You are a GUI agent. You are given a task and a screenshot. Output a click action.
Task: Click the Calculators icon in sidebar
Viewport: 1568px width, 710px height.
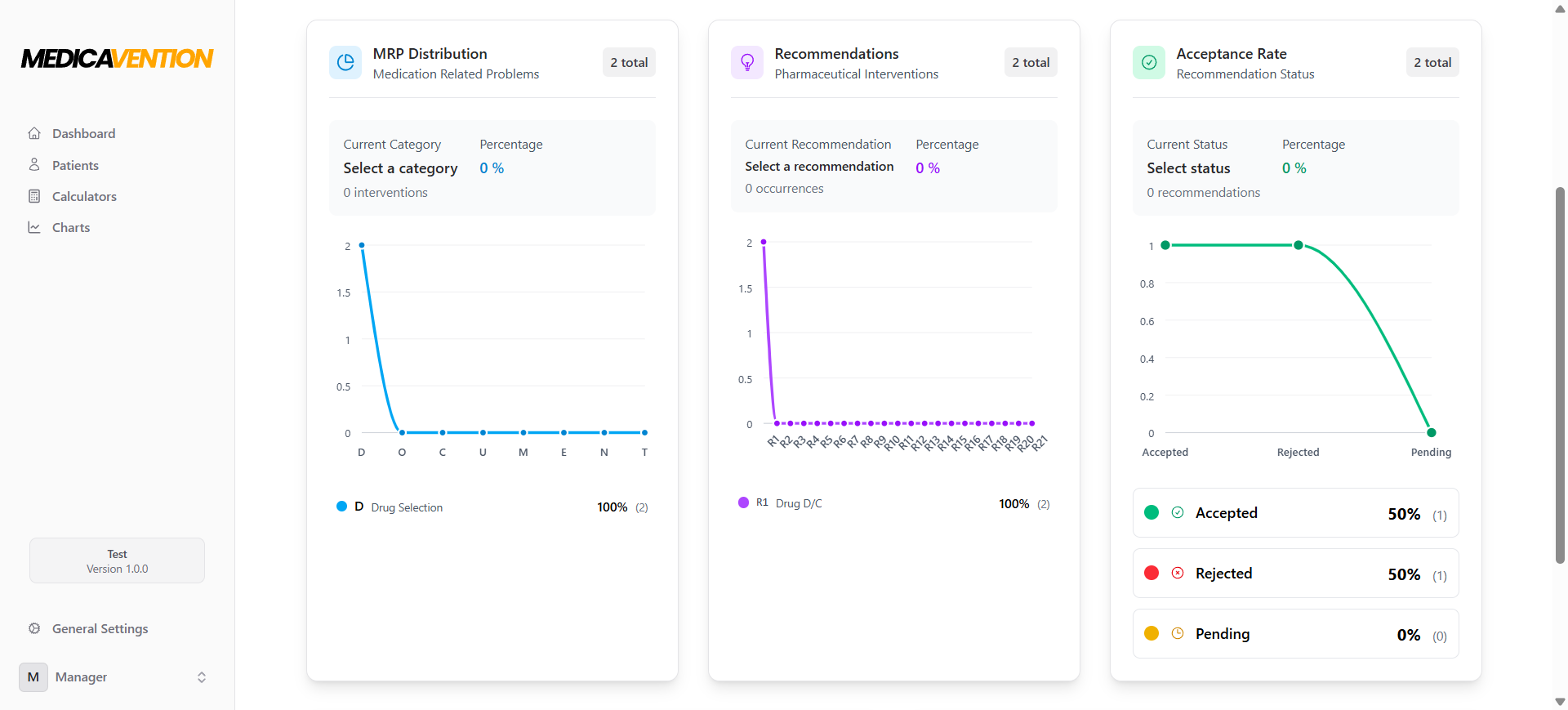34,196
